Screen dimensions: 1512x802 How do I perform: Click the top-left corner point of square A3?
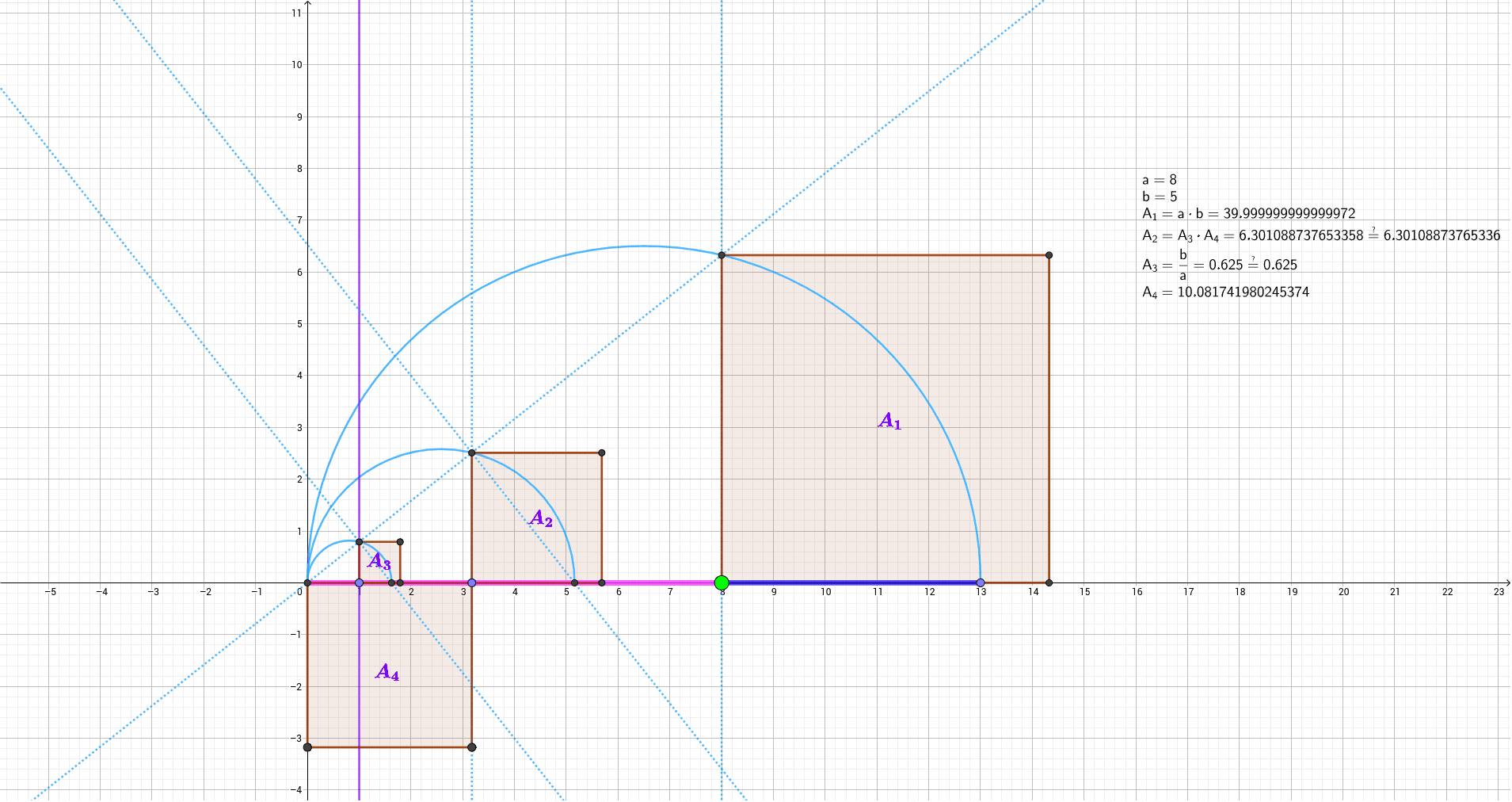click(x=360, y=542)
